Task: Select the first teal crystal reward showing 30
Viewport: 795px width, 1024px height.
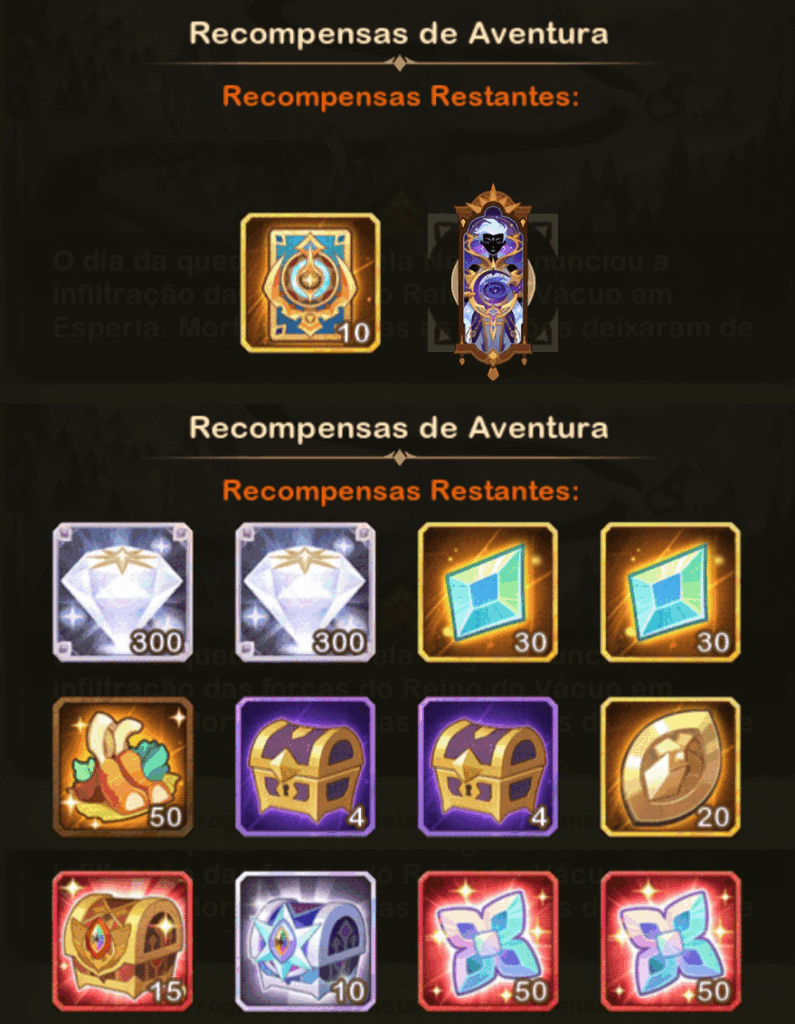Action: 488,592
